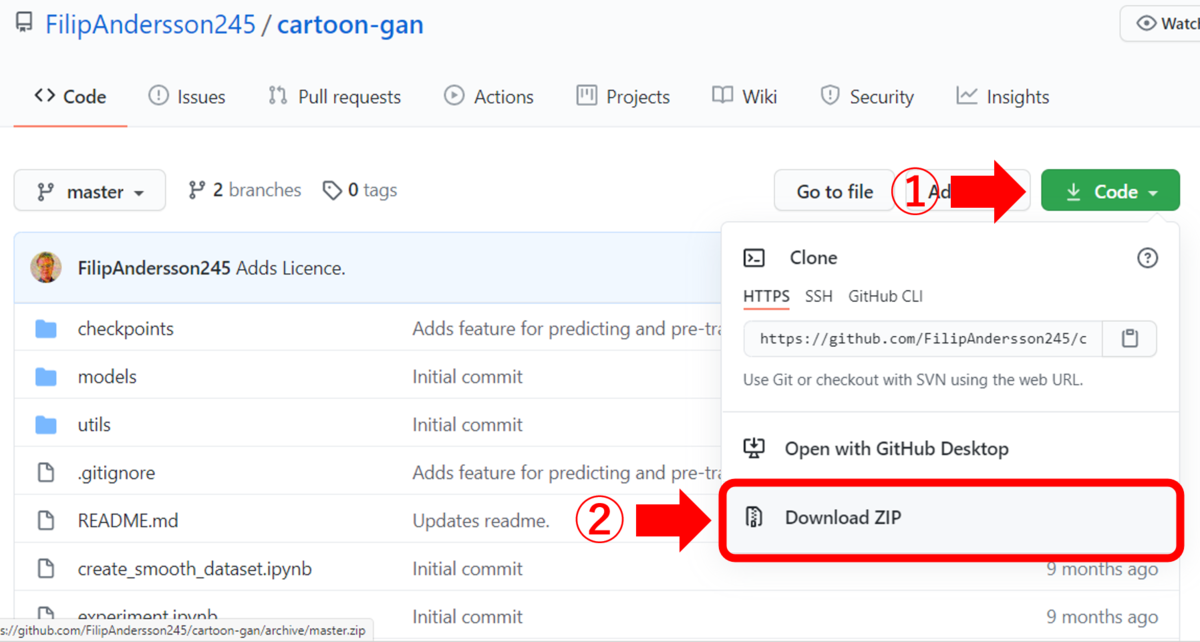Open the models Initial commit message
This screenshot has width=1200, height=642.
pos(468,377)
